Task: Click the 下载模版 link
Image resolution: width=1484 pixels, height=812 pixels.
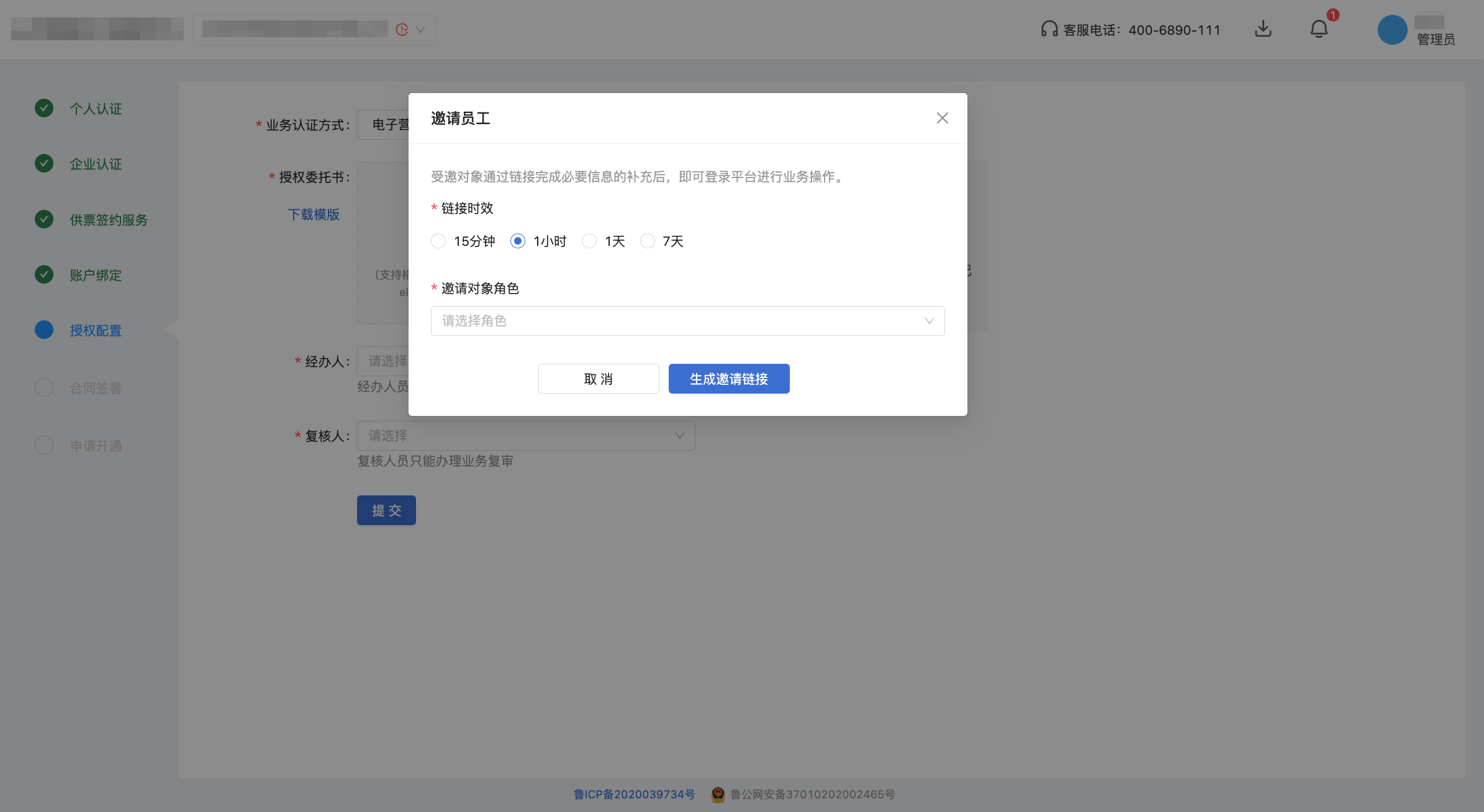Action: point(314,215)
